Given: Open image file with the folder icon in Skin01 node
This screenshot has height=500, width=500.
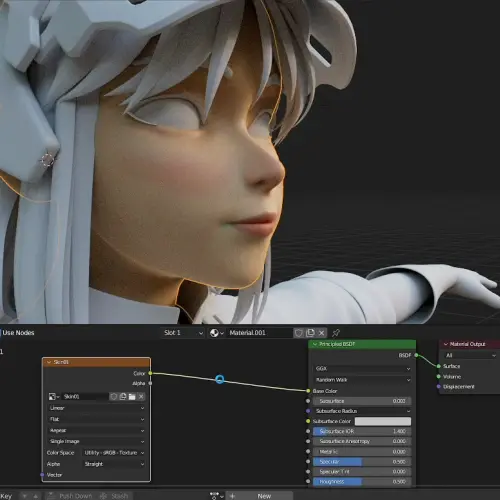Looking at the screenshot, I should pyautogui.click(x=132, y=396).
